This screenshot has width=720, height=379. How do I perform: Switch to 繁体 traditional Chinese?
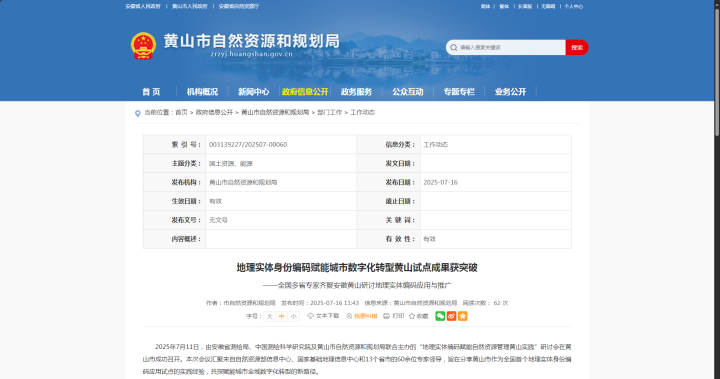504,6
